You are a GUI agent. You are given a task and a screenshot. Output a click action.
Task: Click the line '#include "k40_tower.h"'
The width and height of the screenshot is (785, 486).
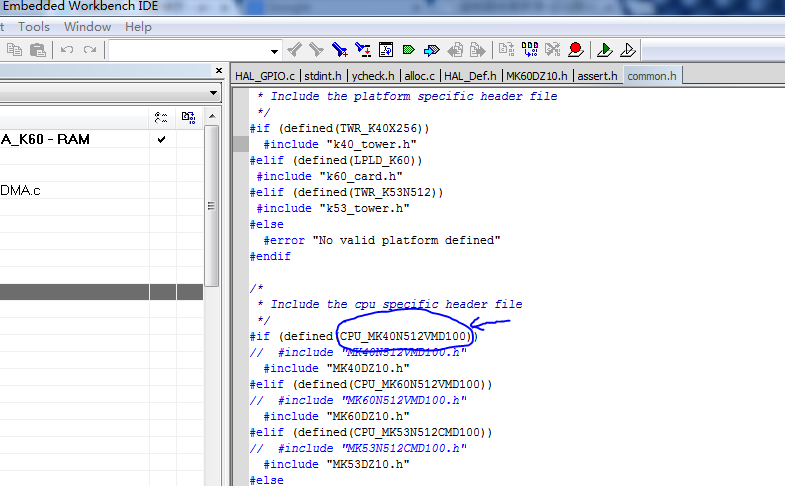coord(340,144)
